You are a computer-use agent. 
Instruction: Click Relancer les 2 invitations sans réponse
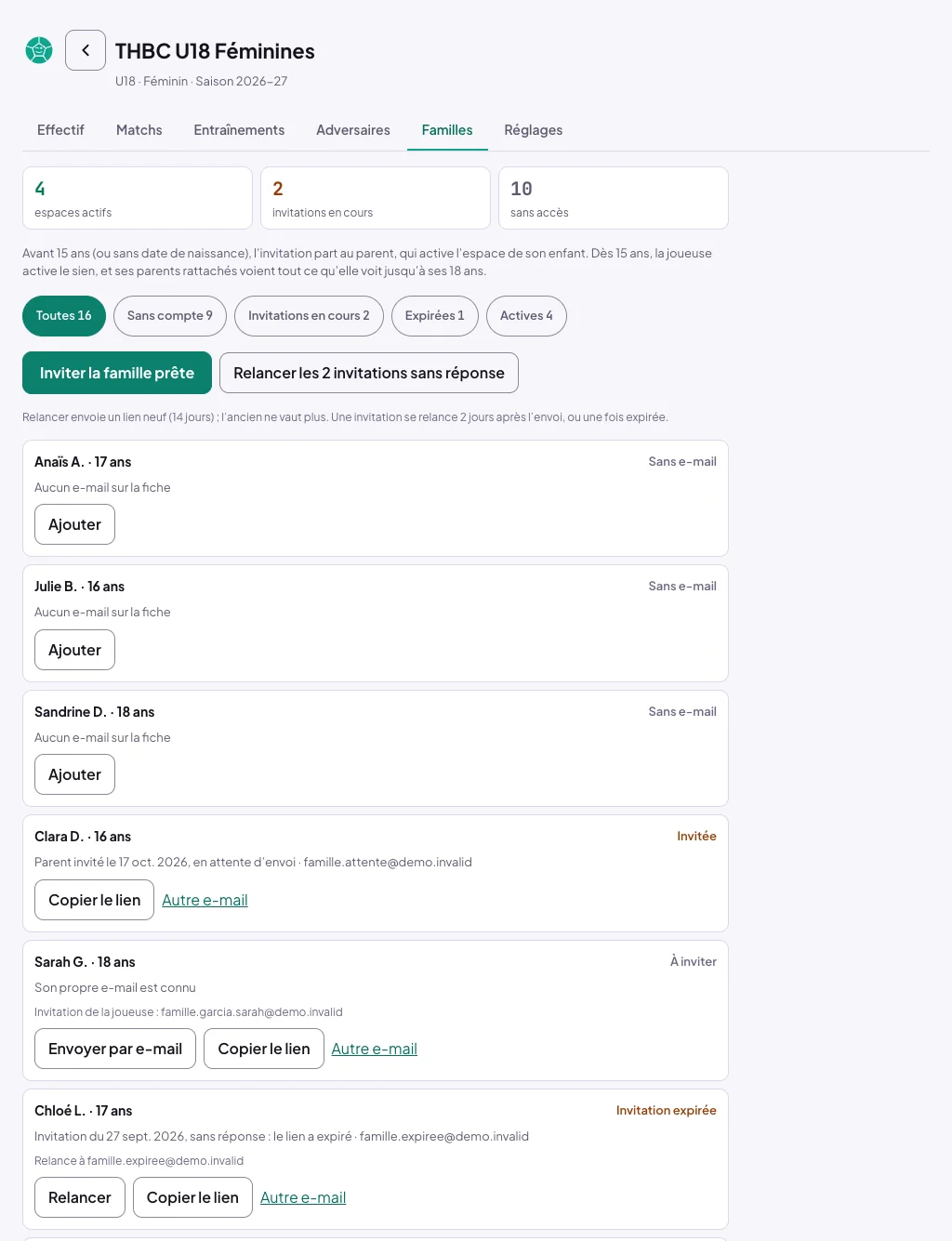click(369, 373)
